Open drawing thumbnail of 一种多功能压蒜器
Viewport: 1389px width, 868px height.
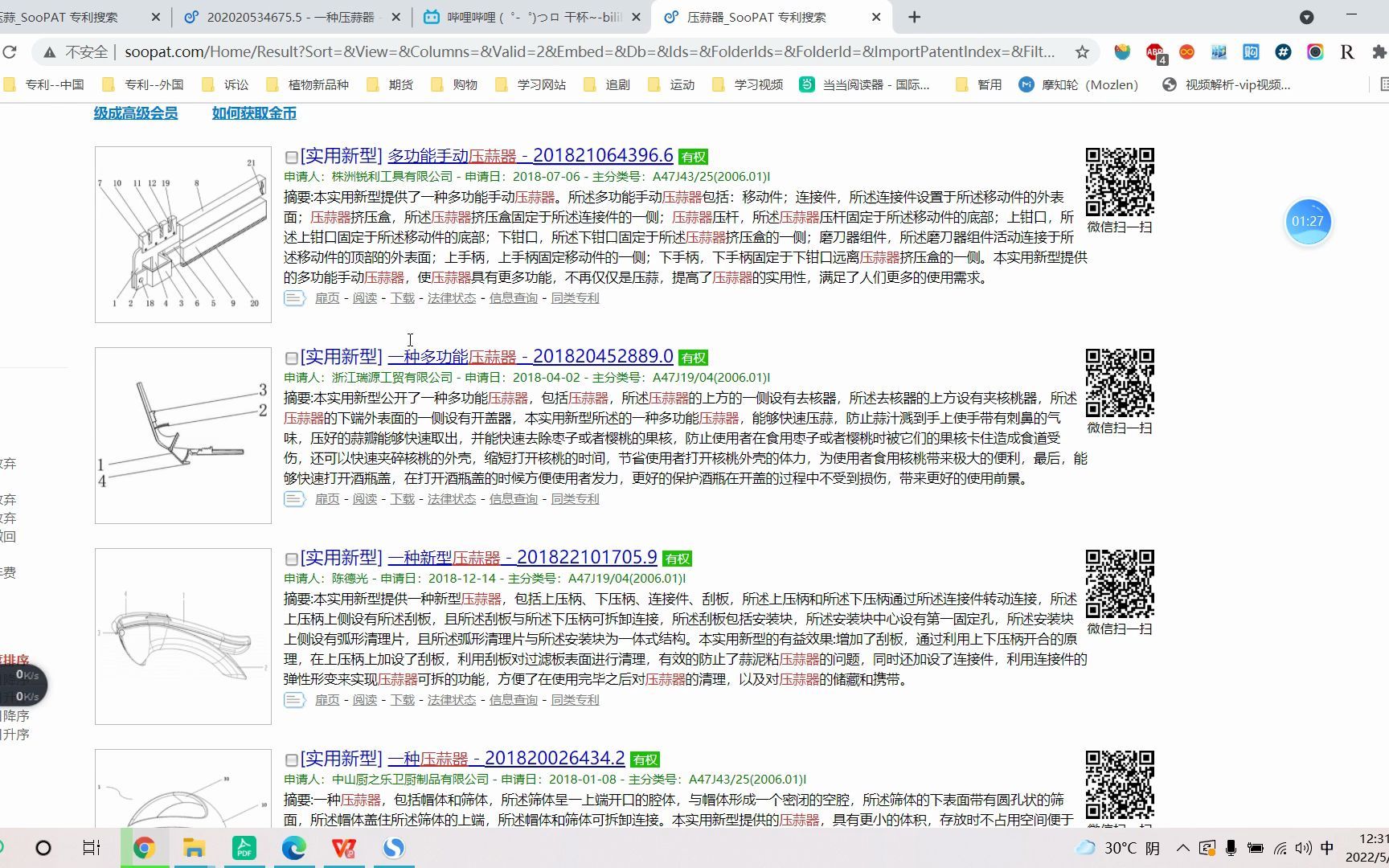tap(183, 436)
